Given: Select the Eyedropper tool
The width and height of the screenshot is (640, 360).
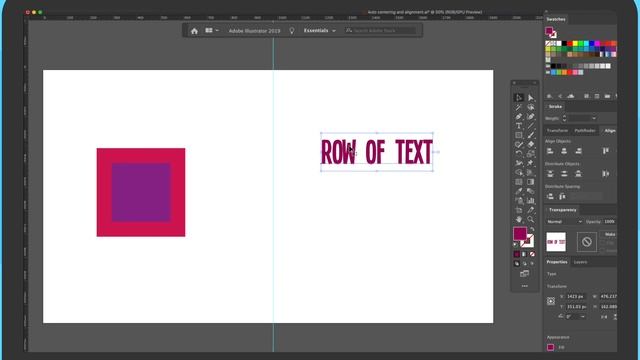Looking at the screenshot, I should pyautogui.click(x=519, y=191).
